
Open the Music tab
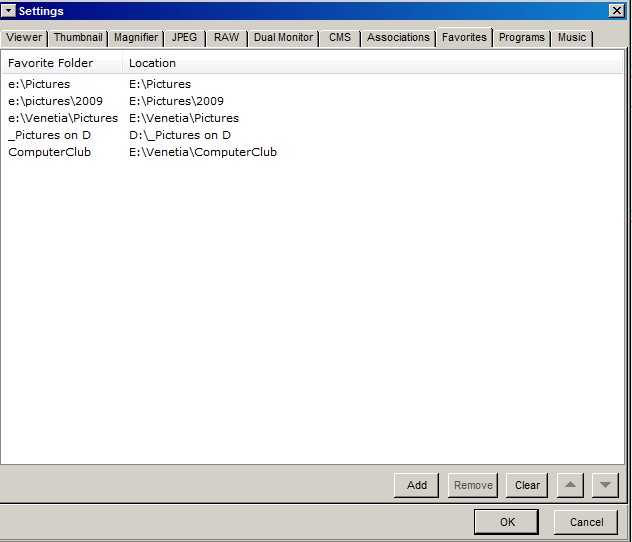[x=572, y=37]
